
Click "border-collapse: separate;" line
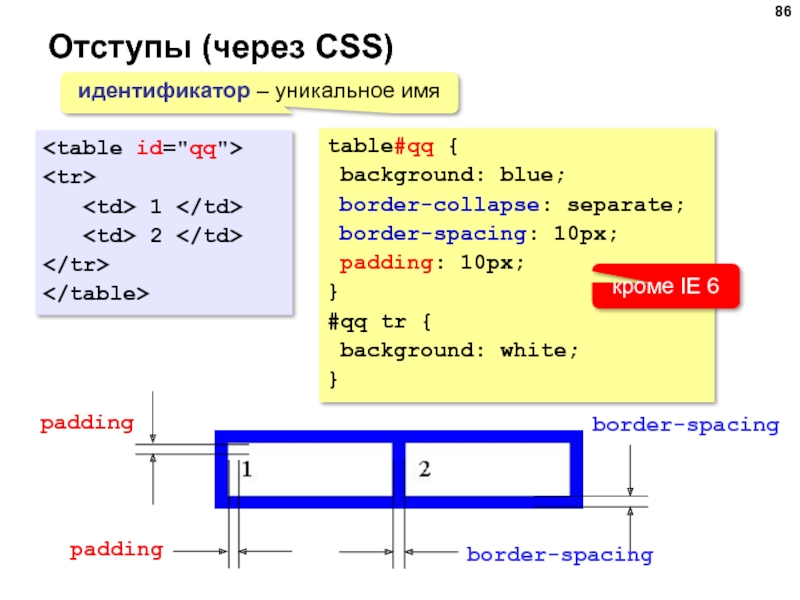511,205
